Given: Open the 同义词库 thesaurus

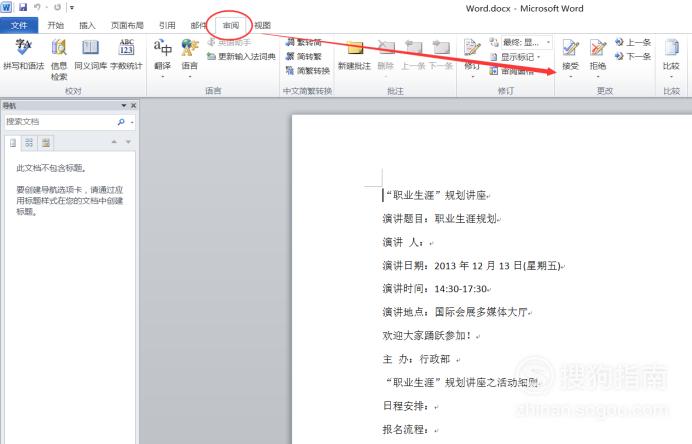Looking at the screenshot, I should pyautogui.click(x=90, y=55).
